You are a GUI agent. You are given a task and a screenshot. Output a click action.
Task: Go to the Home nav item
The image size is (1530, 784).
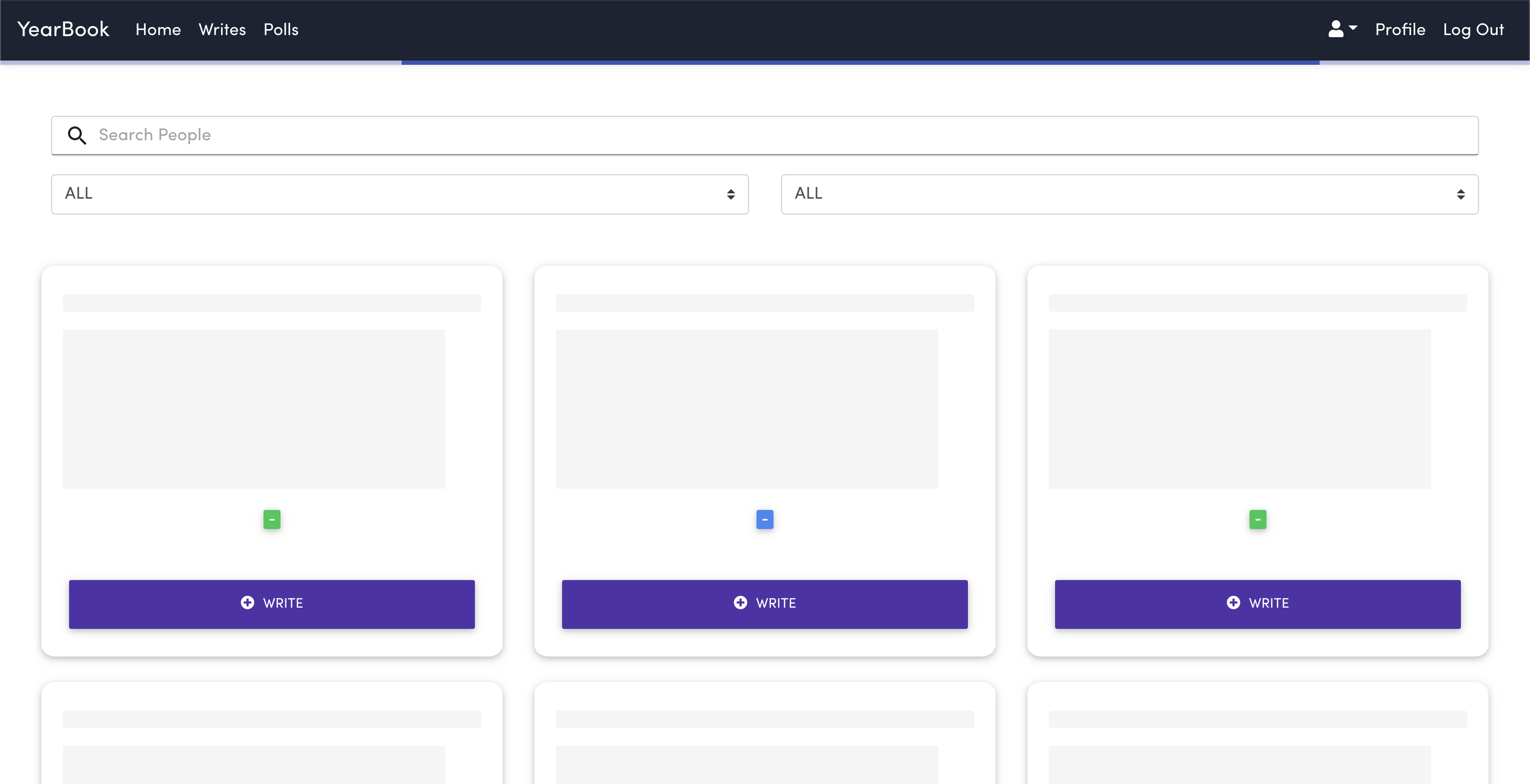158,30
